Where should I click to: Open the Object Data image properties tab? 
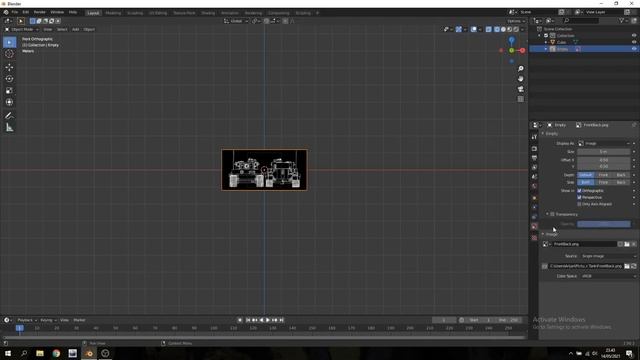pyautogui.click(x=534, y=226)
